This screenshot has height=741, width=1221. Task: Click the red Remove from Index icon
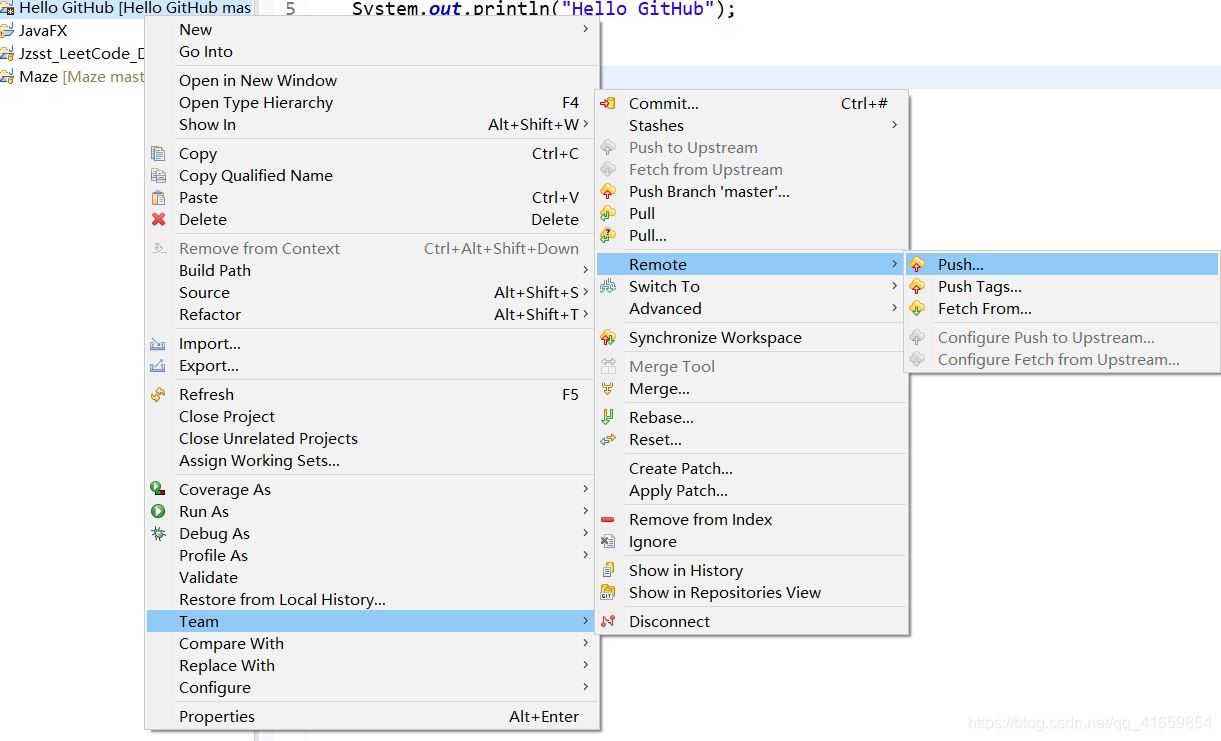[x=607, y=519]
